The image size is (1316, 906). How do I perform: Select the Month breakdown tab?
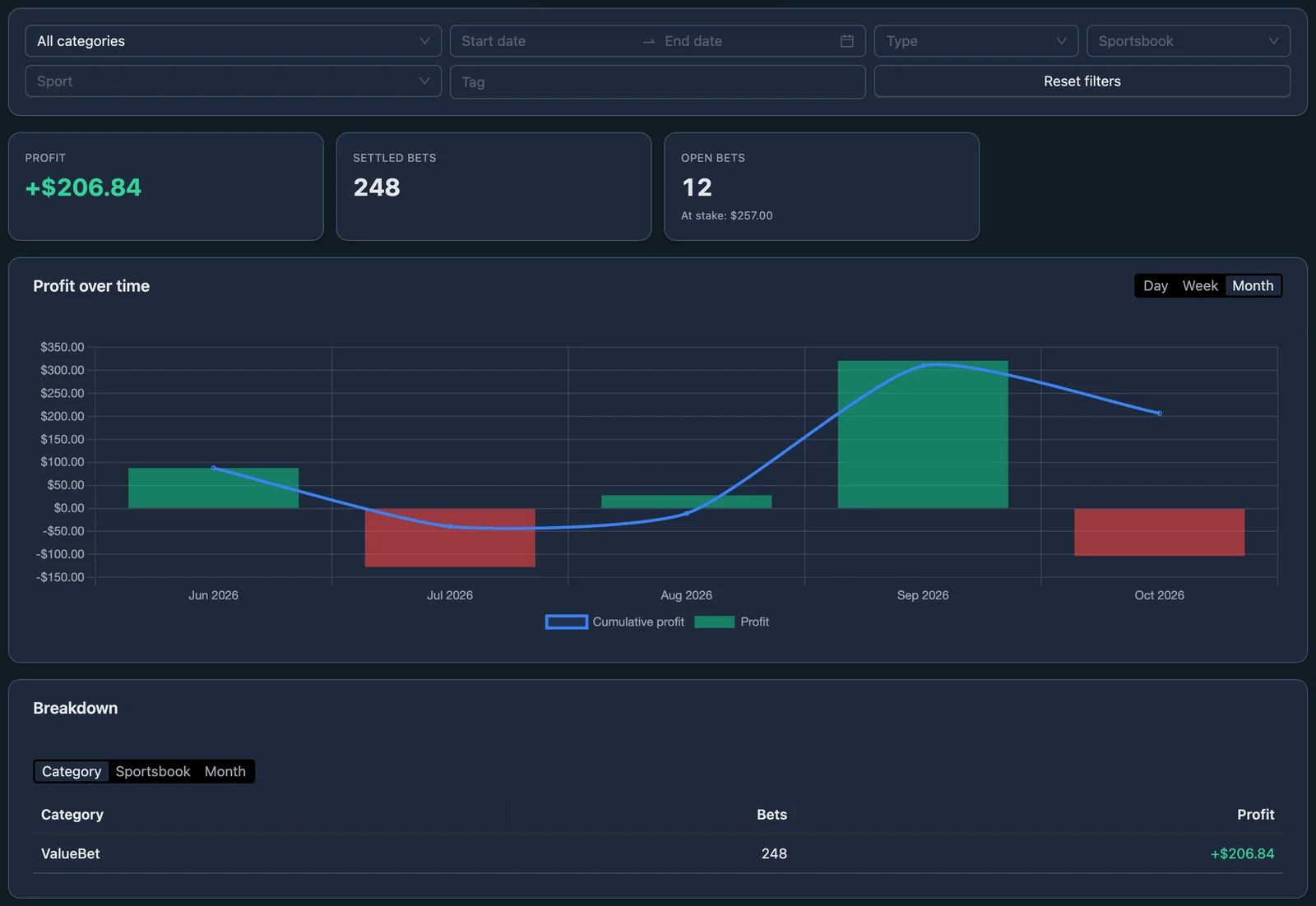(x=225, y=771)
